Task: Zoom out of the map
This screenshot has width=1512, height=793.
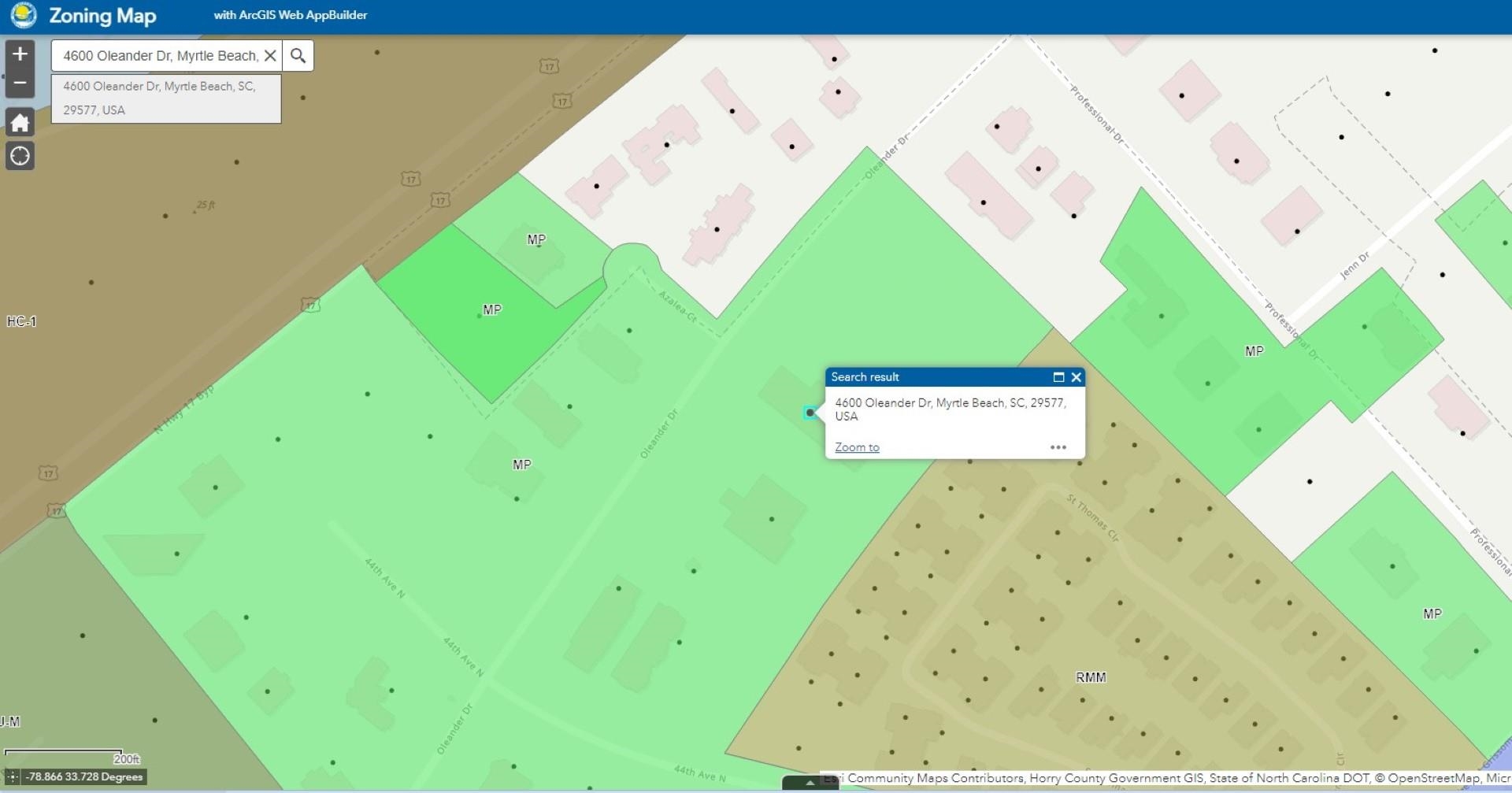Action: (20, 83)
